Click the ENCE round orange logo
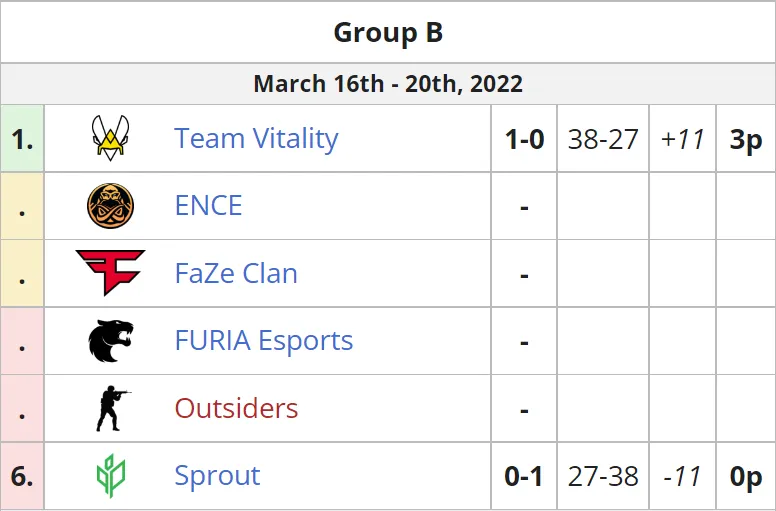The height and width of the screenshot is (511, 776). coord(110,205)
